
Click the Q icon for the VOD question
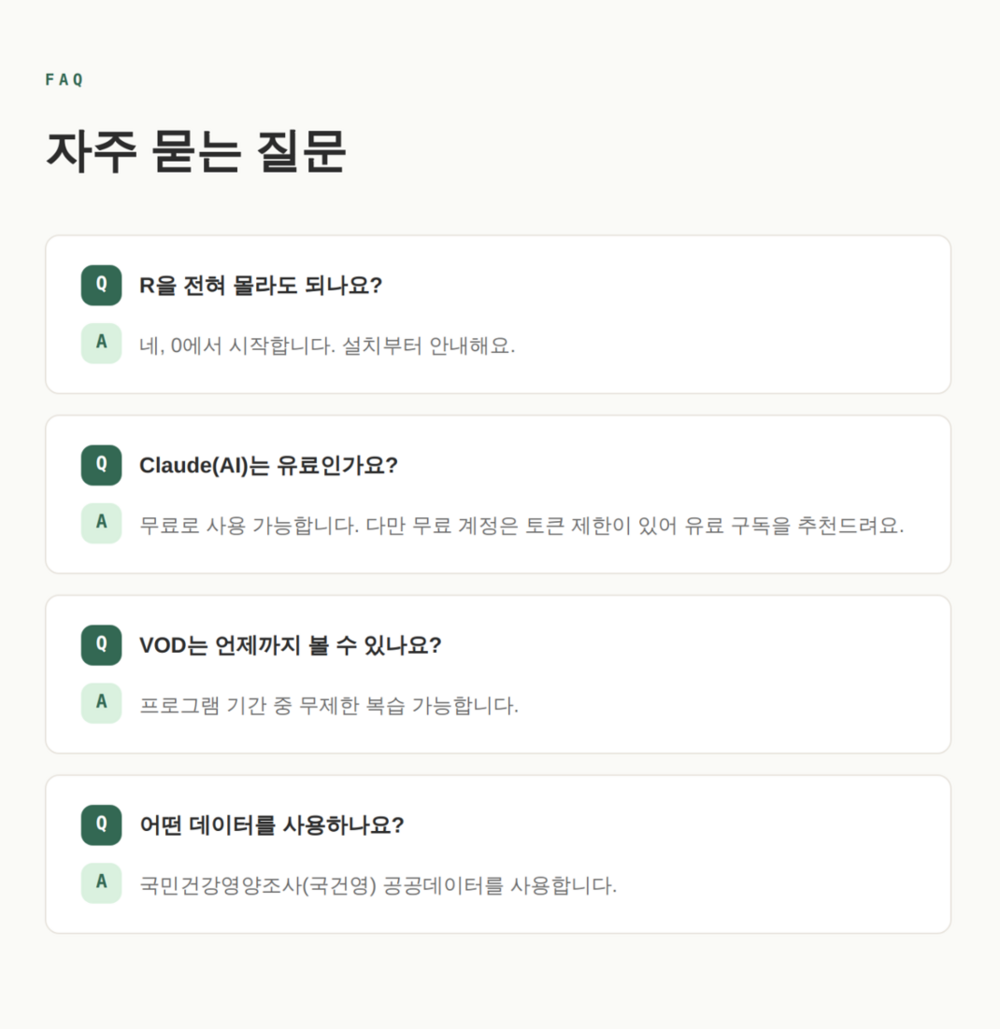coord(101,645)
